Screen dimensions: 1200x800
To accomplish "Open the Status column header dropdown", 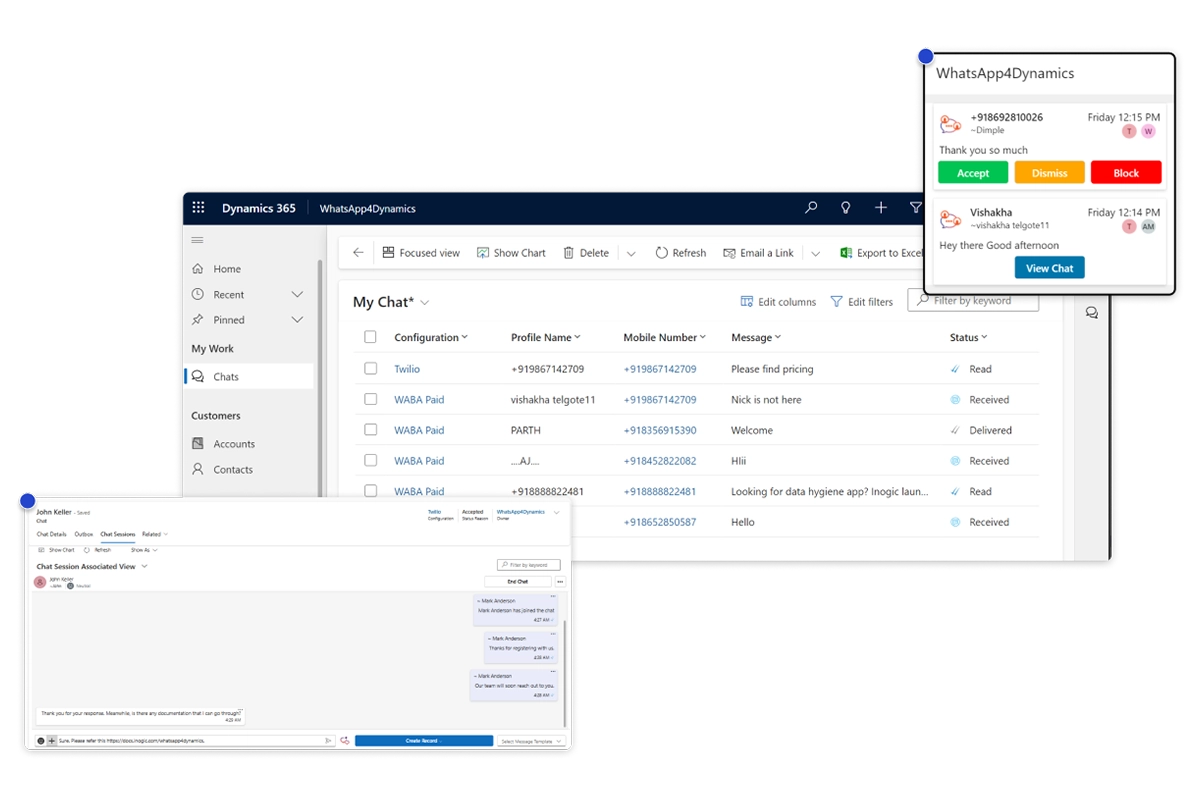I will pyautogui.click(x=969, y=337).
